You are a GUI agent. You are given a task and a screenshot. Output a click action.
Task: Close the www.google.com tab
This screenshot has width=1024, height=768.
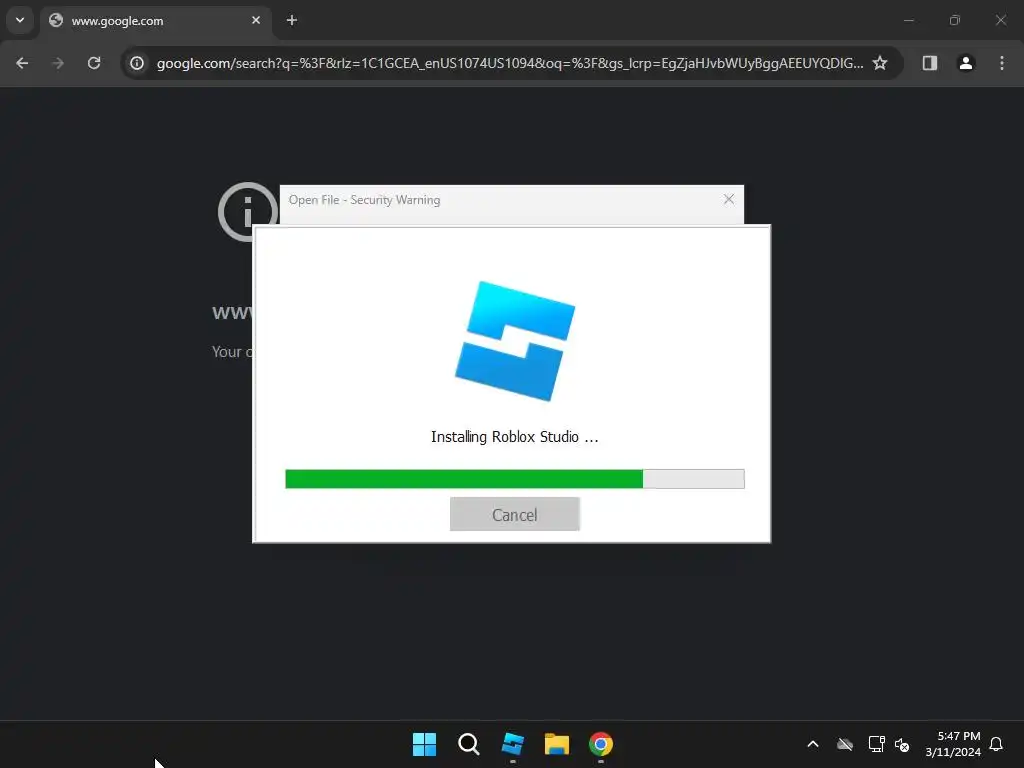tap(256, 20)
